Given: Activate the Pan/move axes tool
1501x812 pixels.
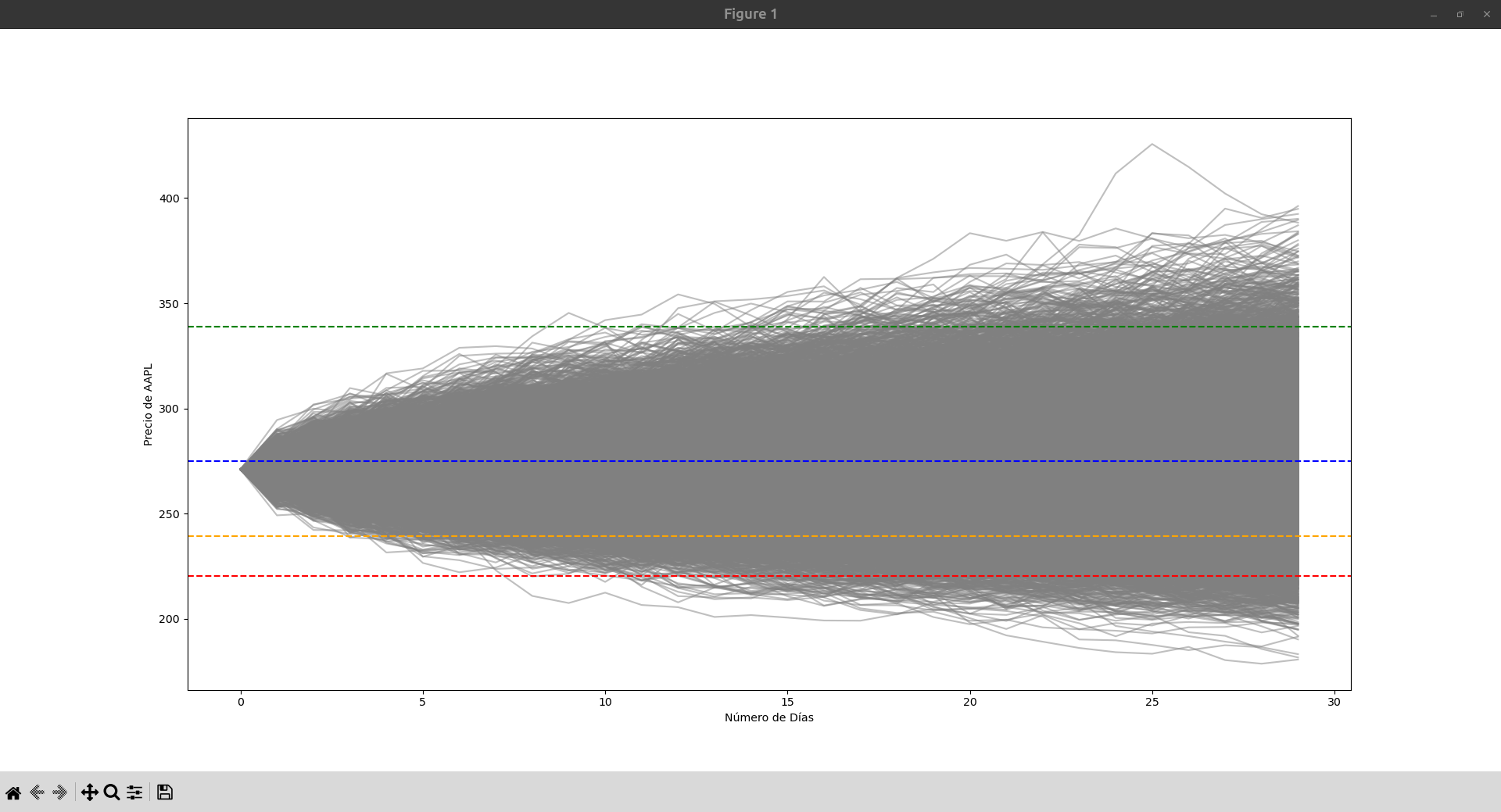Looking at the screenshot, I should click(x=89, y=792).
